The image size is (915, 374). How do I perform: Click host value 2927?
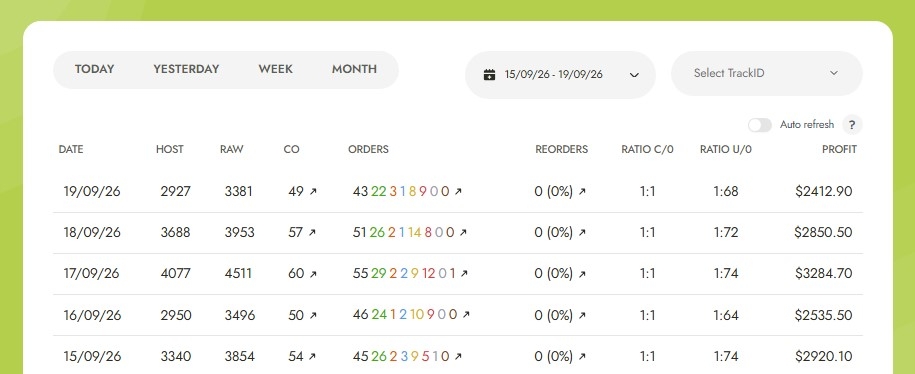(176, 191)
